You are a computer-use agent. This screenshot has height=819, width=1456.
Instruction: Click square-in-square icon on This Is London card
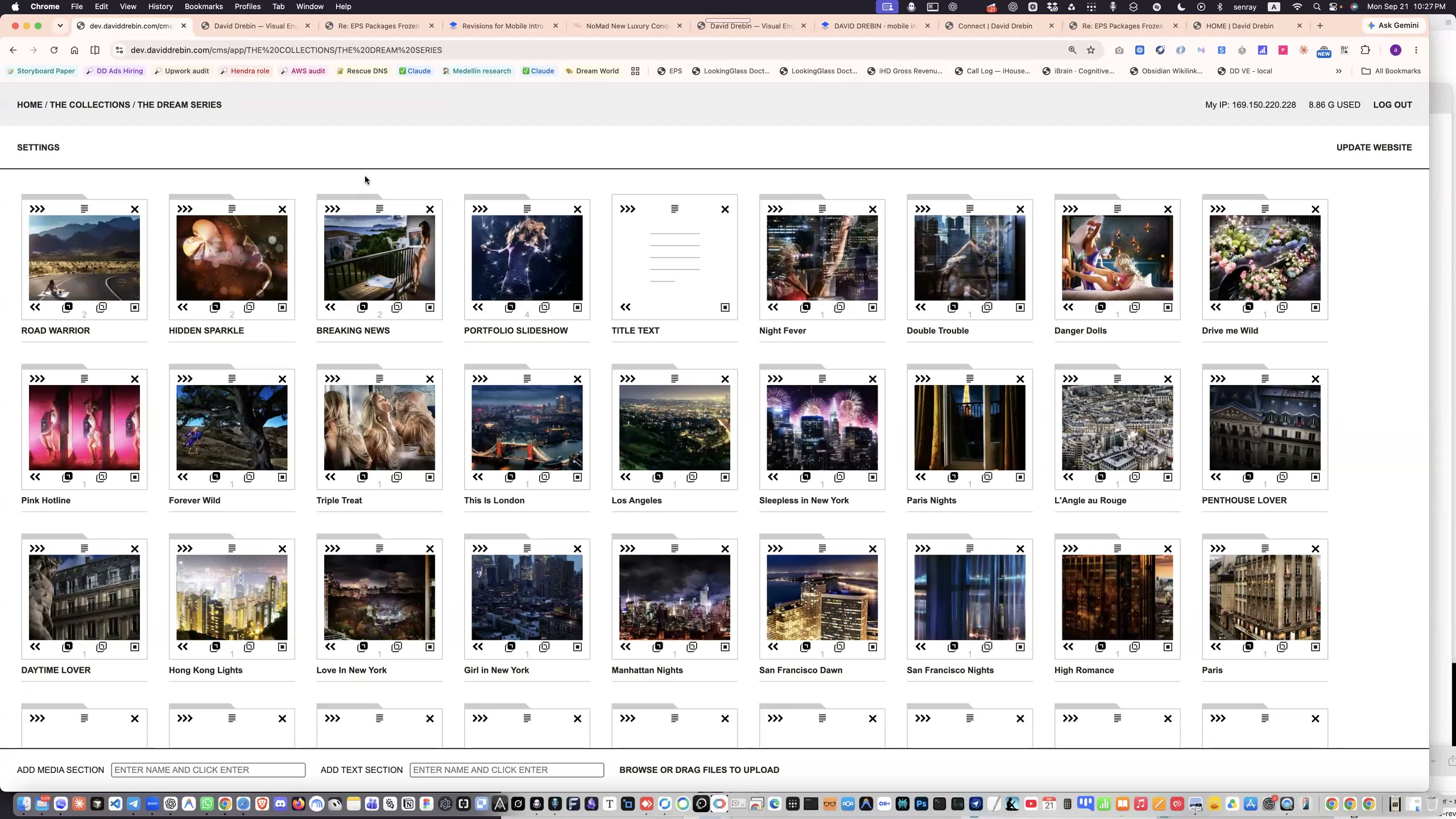click(x=577, y=477)
